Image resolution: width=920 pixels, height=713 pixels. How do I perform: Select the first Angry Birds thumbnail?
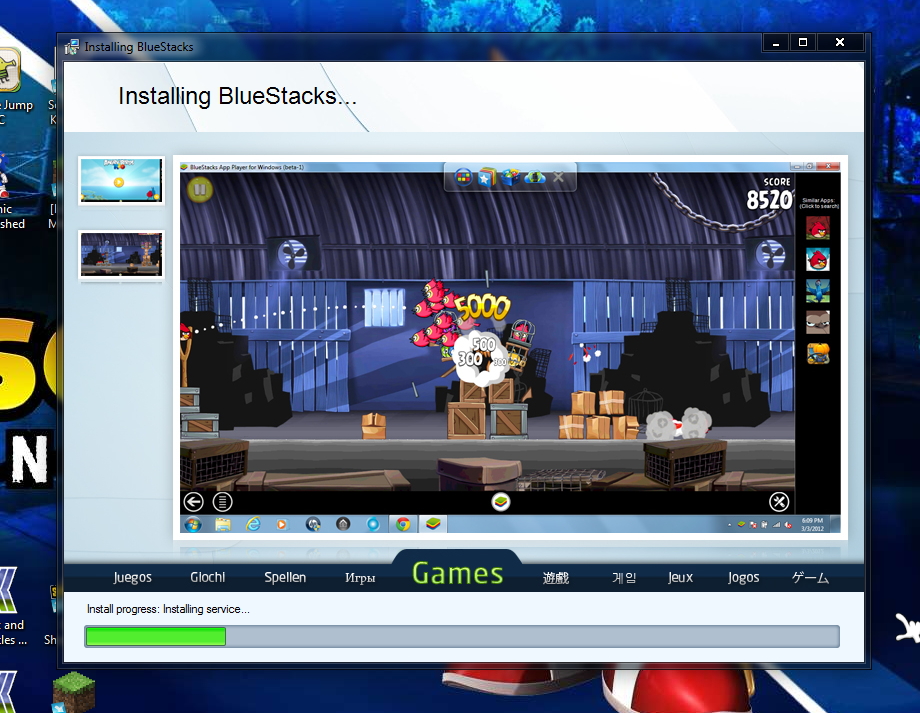(x=121, y=180)
